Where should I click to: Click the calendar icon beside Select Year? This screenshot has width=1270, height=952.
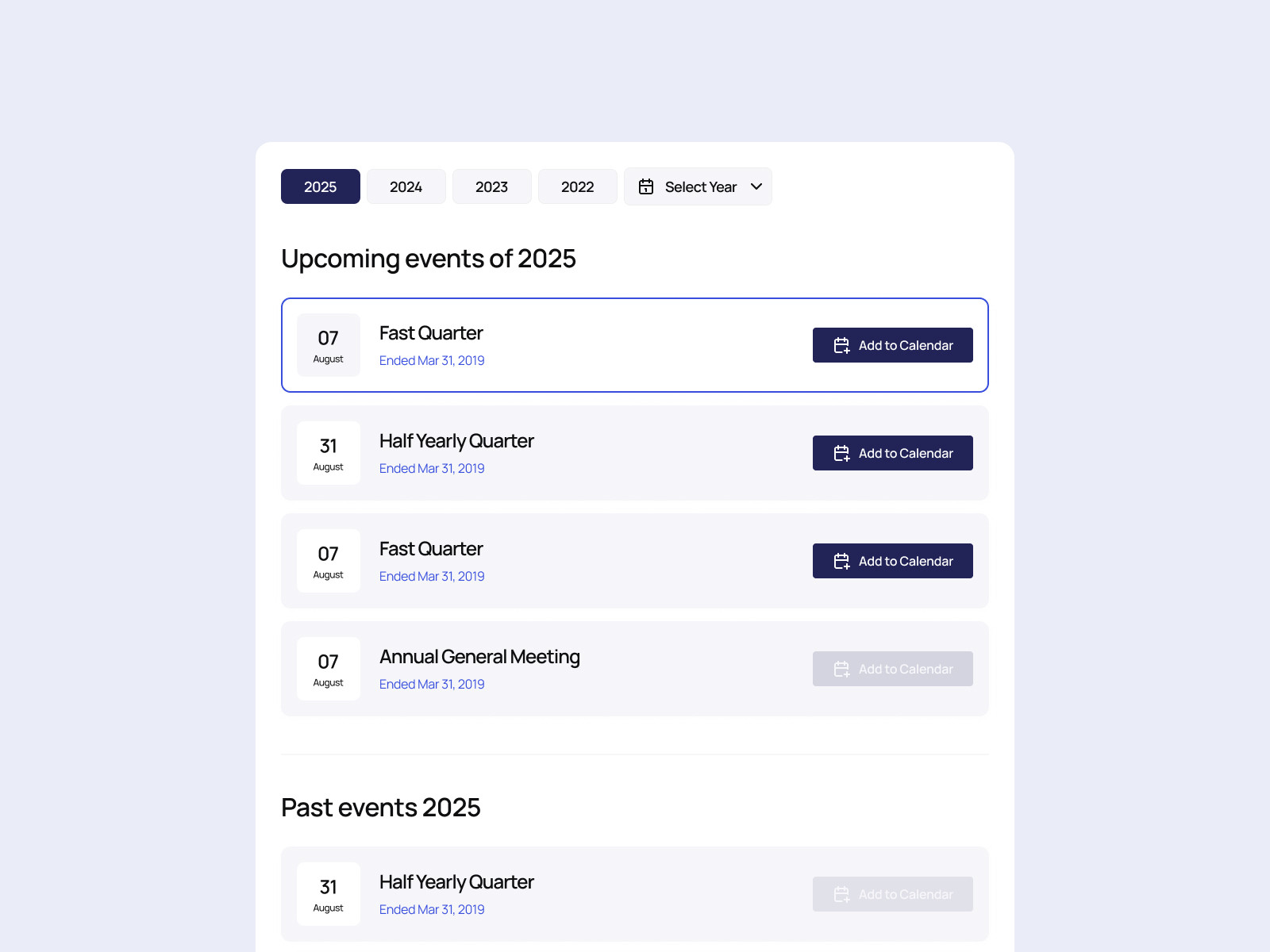646,186
